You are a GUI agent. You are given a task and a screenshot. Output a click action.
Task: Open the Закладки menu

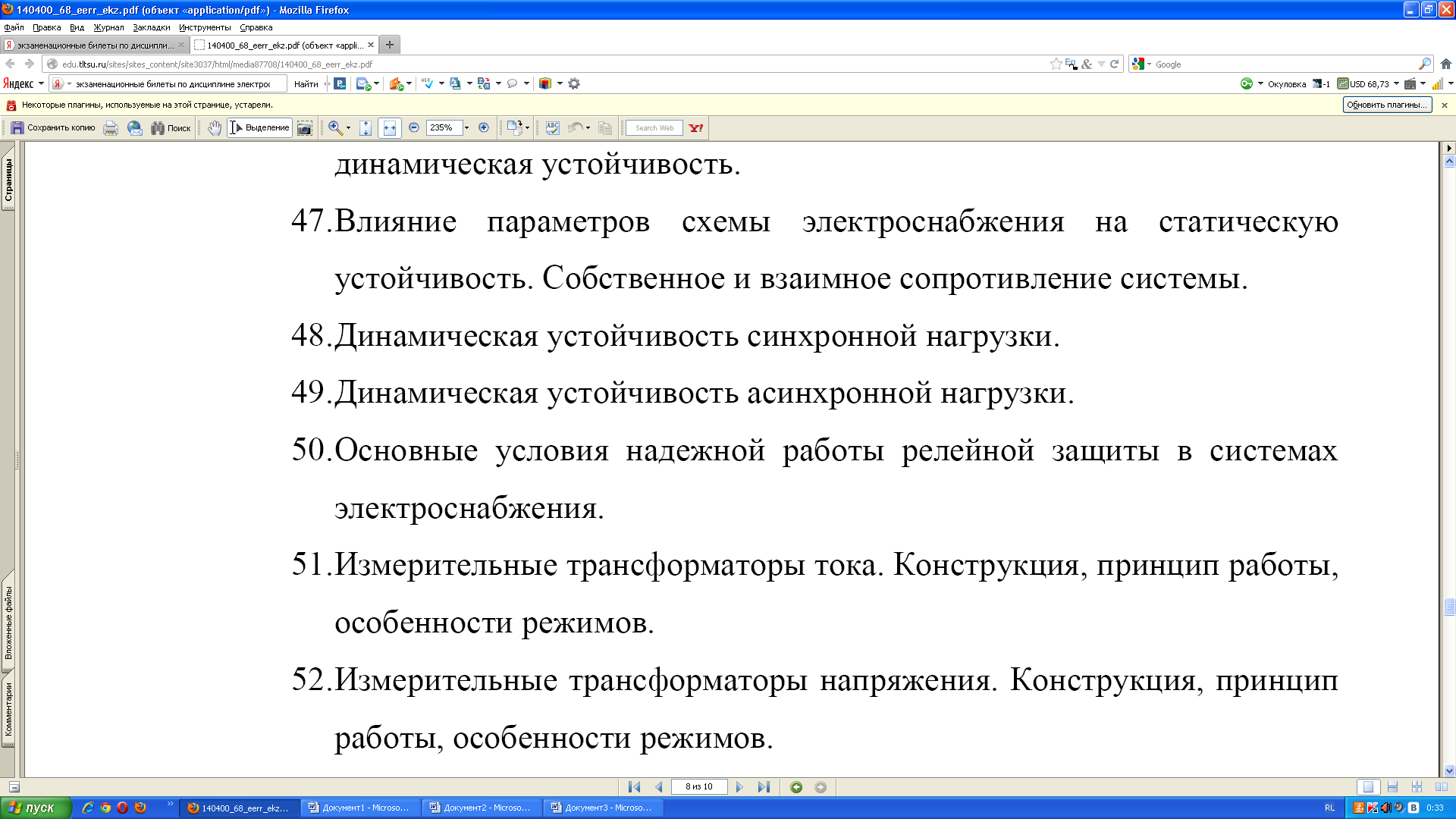(x=151, y=27)
